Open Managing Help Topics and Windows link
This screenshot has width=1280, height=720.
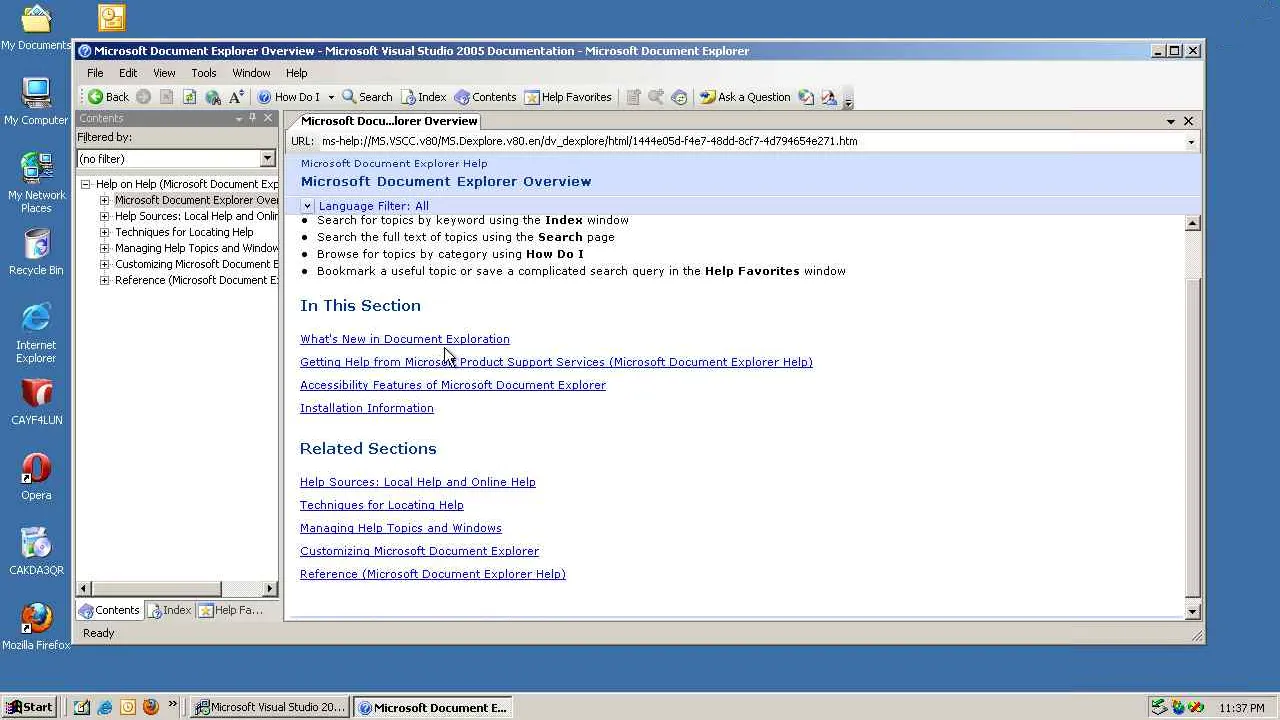point(401,528)
